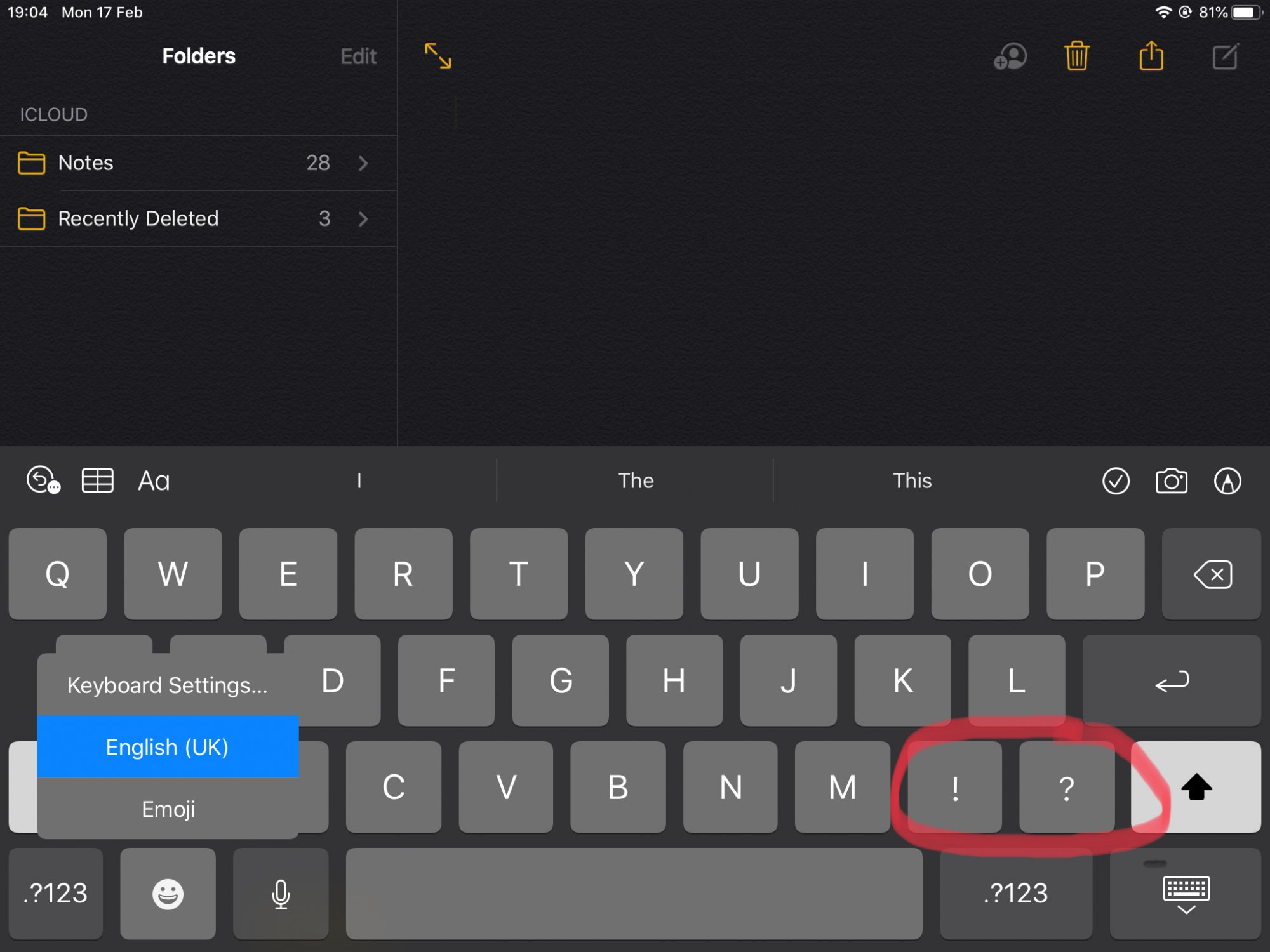The image size is (1270, 952).
Task: Tap Edit button in Folders view
Action: [357, 56]
